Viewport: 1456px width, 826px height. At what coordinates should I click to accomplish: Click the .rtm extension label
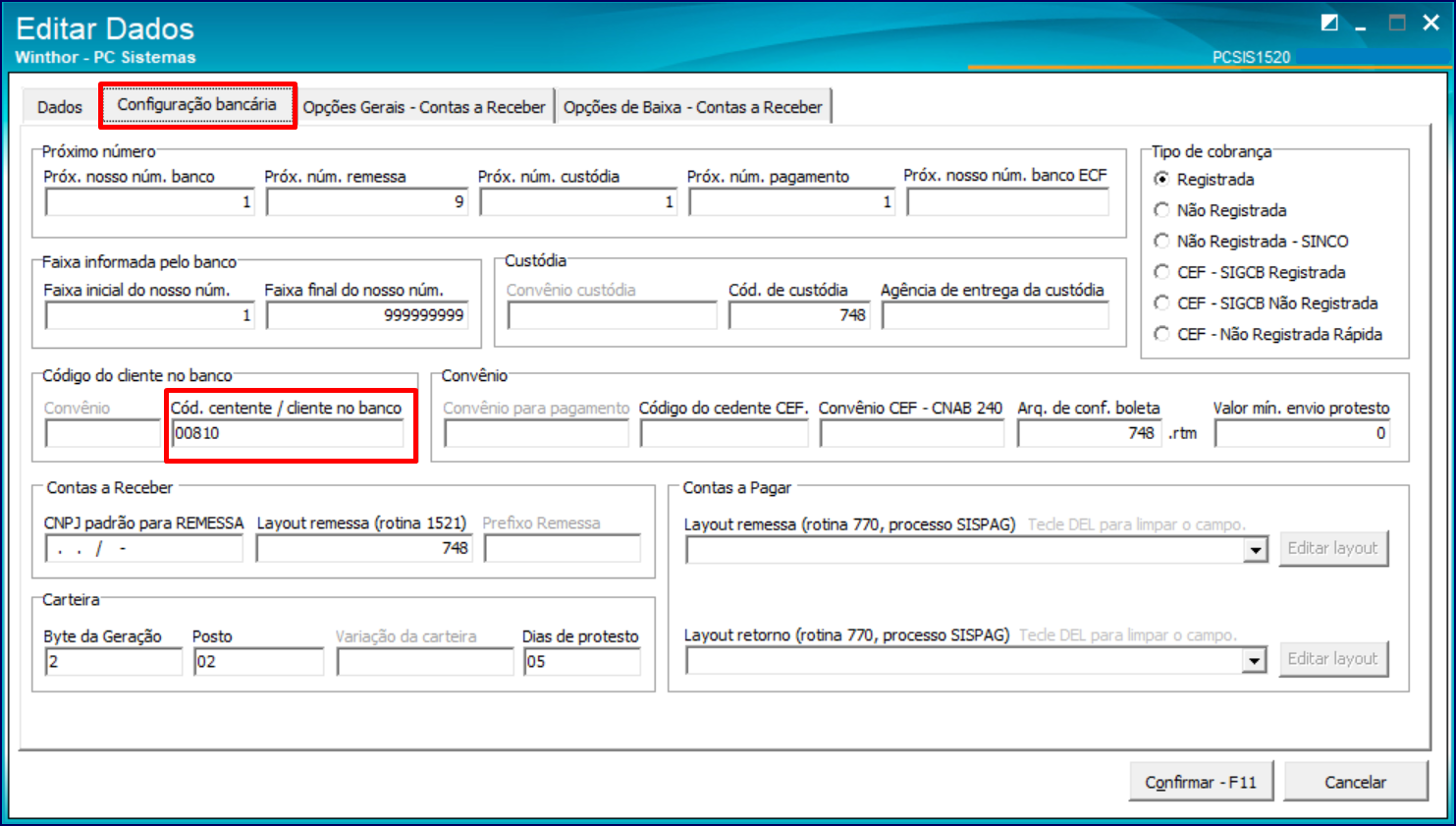click(x=1182, y=433)
